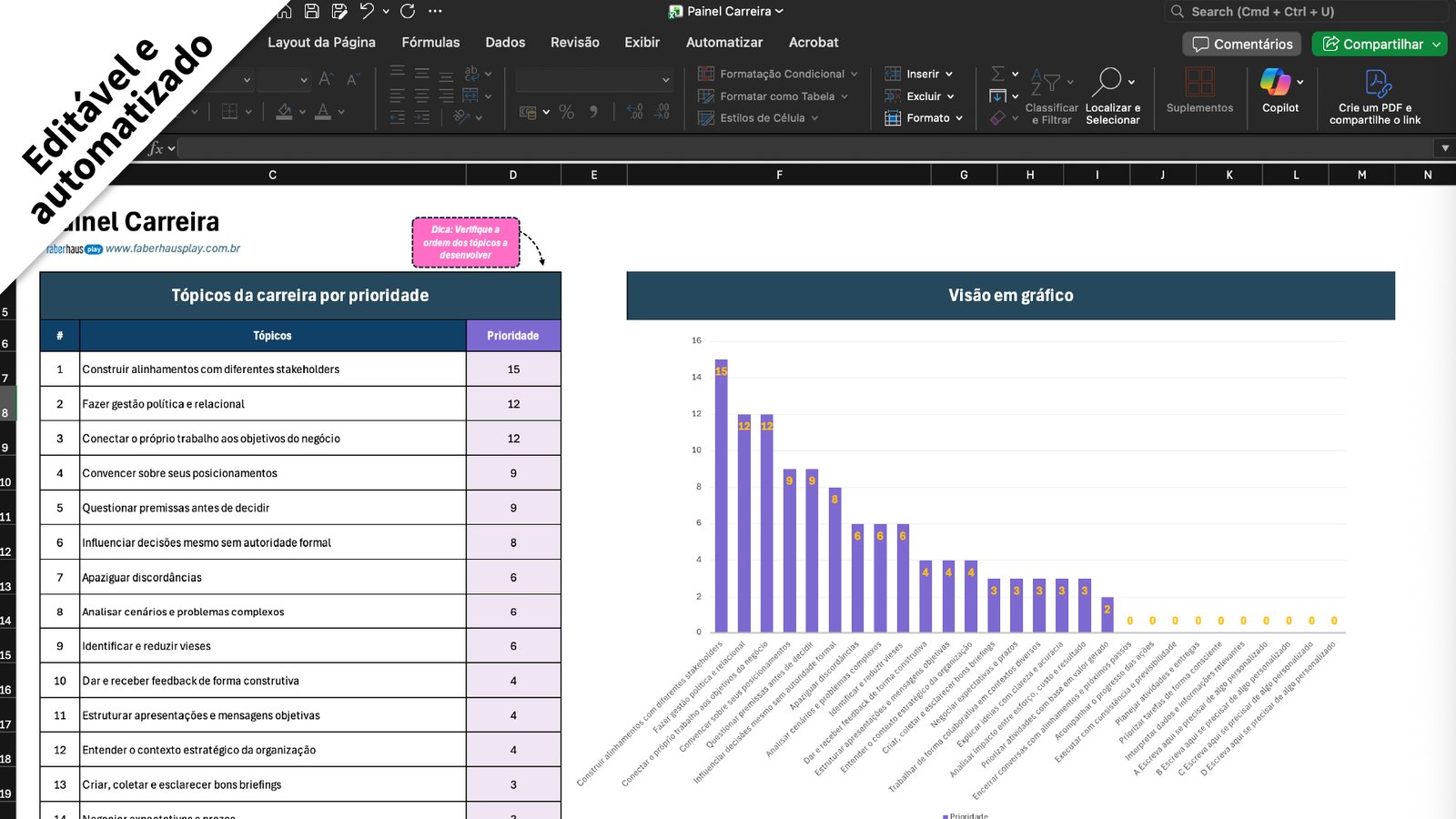Screen dimensions: 1456x819
Task: Expand the formula bar with the arrow
Action: pos(1444,147)
